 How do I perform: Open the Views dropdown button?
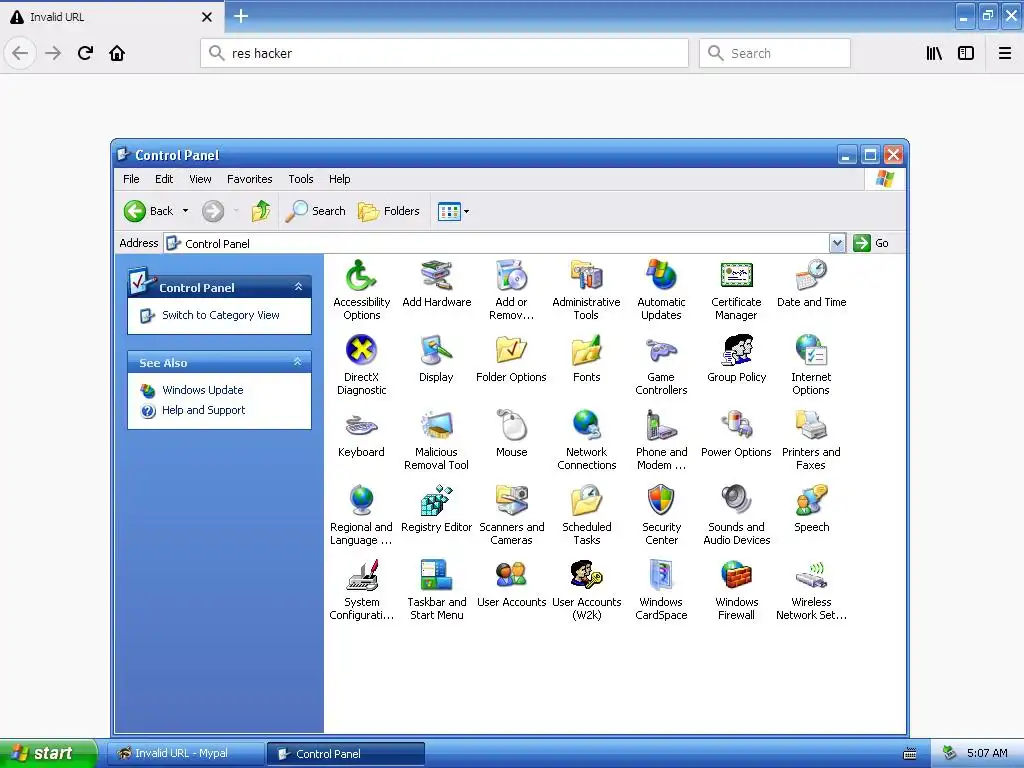(x=453, y=212)
